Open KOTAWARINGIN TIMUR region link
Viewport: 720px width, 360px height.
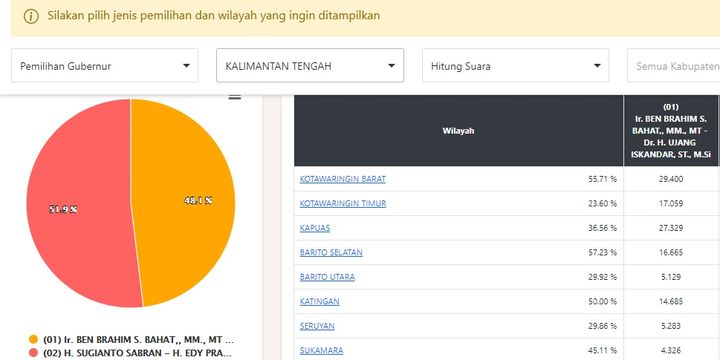(x=343, y=203)
